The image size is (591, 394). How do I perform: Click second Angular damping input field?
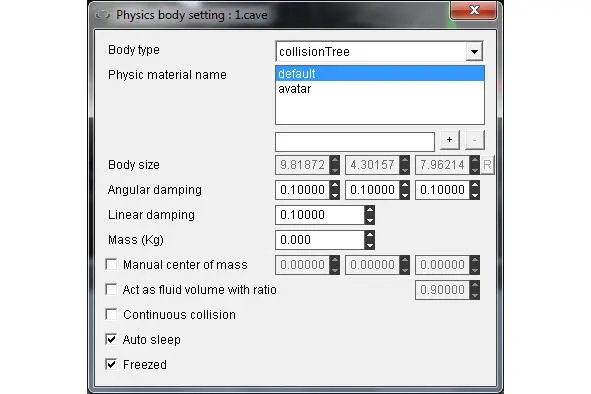click(373, 190)
